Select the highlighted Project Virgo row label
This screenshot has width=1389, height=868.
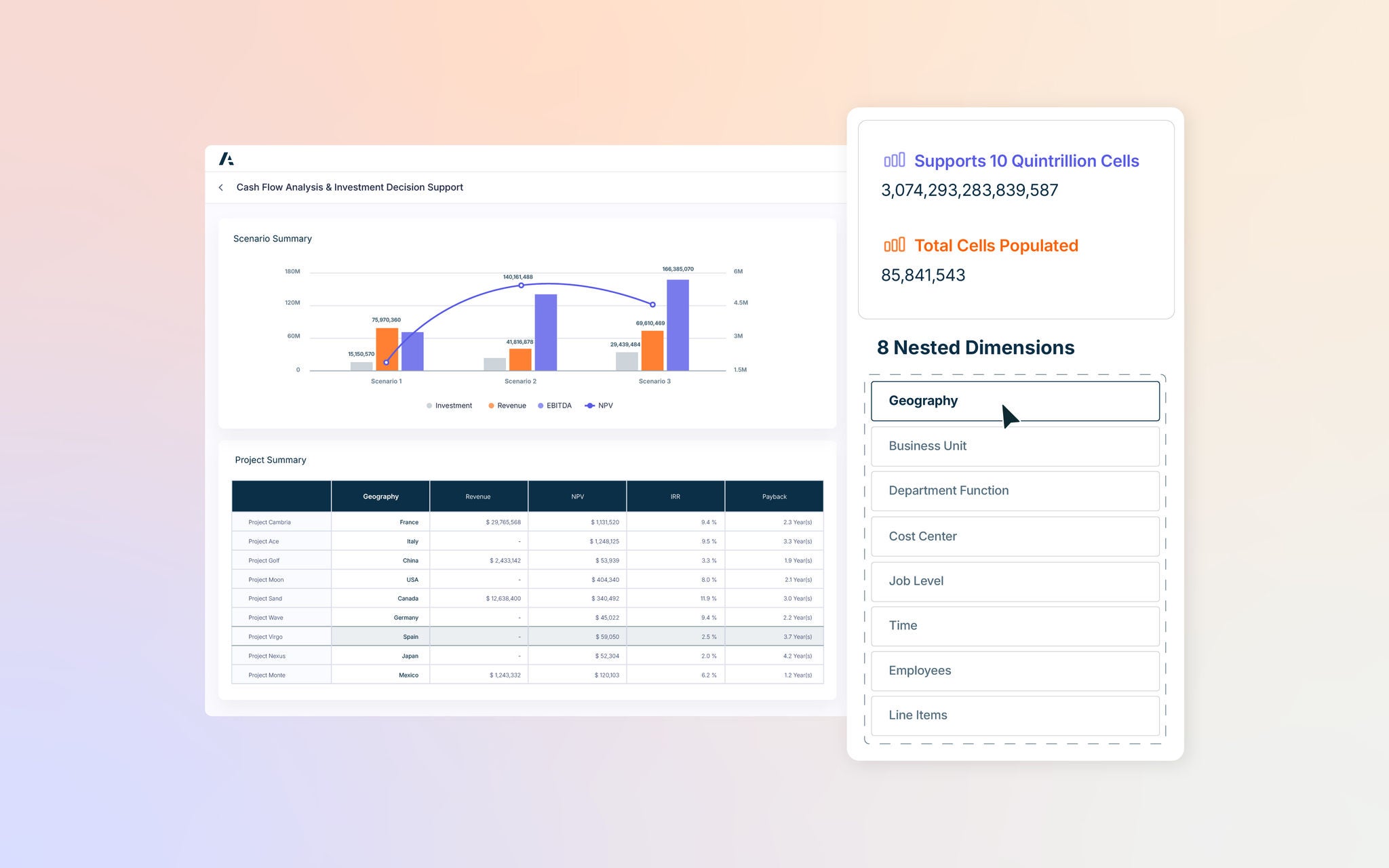tap(265, 637)
